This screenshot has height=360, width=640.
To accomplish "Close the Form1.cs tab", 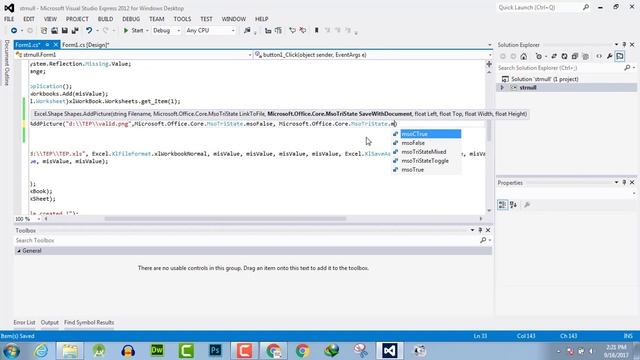I will click(x=56, y=45).
